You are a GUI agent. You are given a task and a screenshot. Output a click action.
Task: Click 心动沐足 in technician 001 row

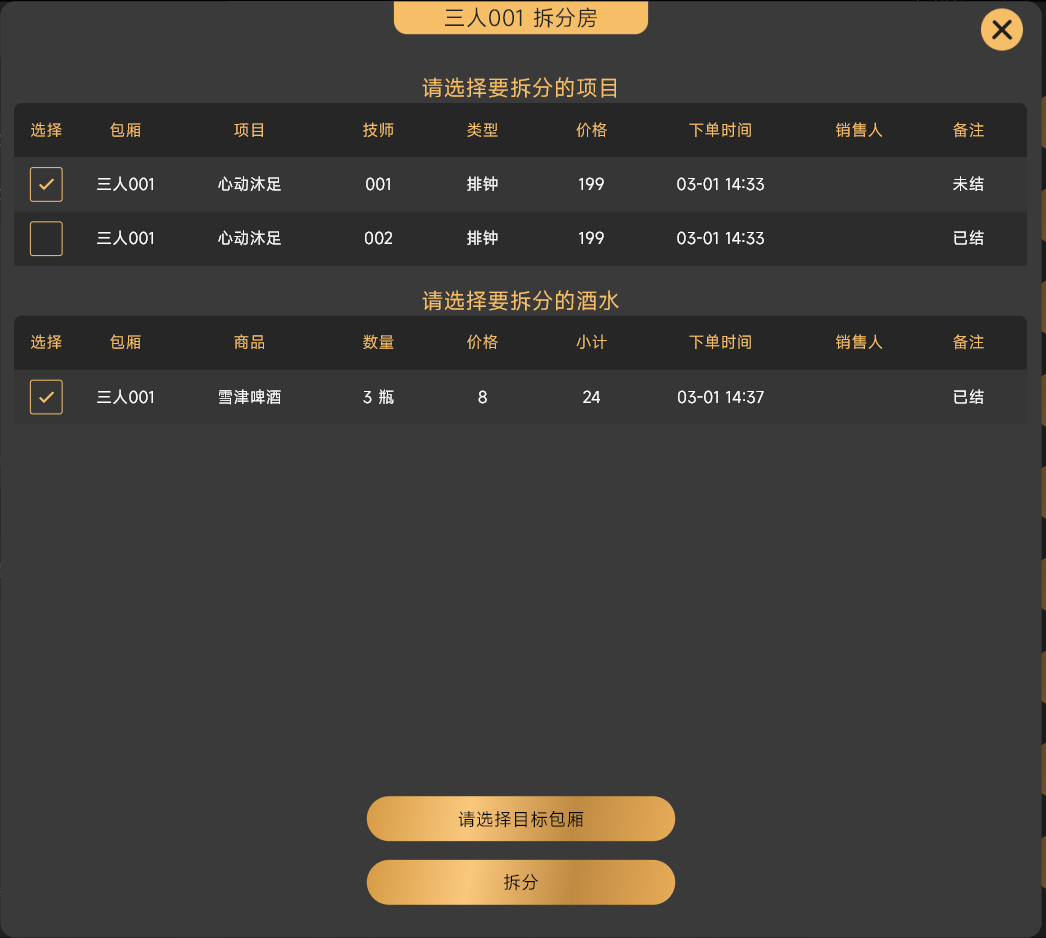click(x=249, y=184)
